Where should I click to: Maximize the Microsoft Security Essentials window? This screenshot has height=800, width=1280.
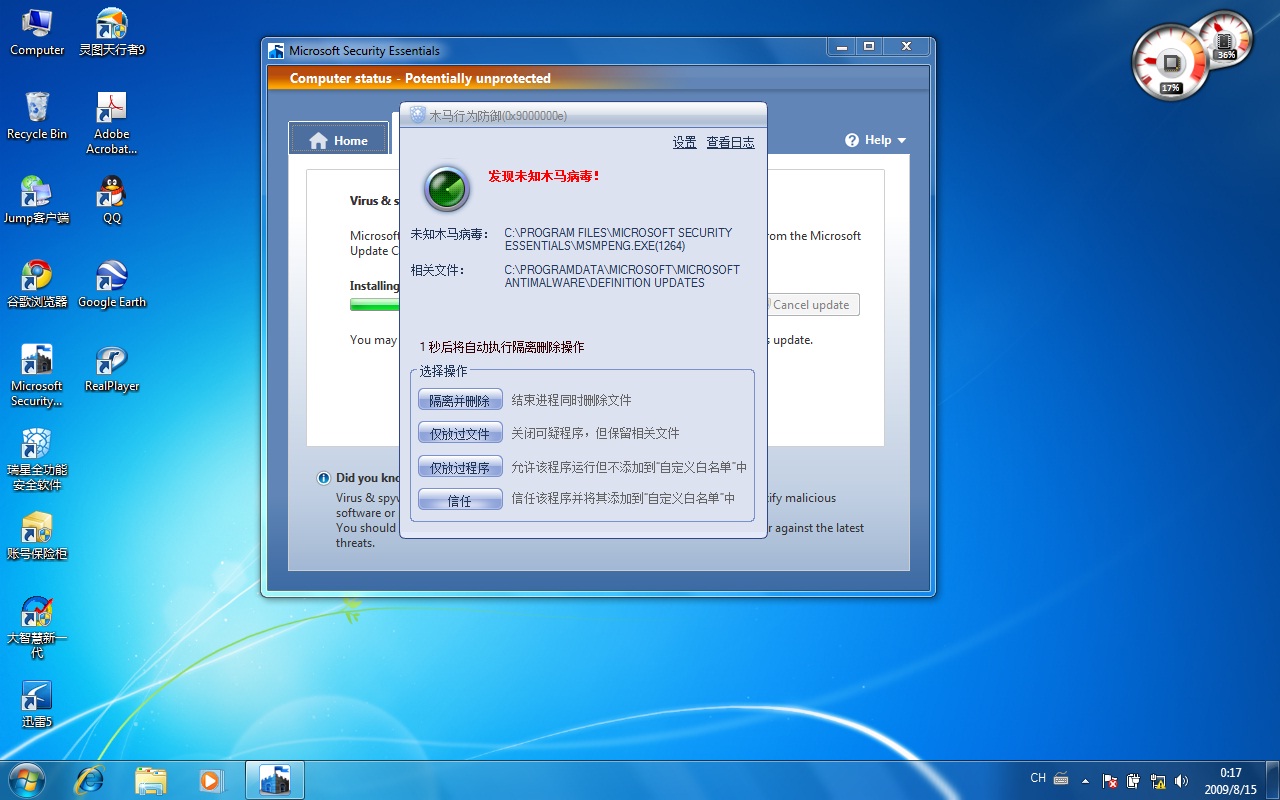click(869, 47)
